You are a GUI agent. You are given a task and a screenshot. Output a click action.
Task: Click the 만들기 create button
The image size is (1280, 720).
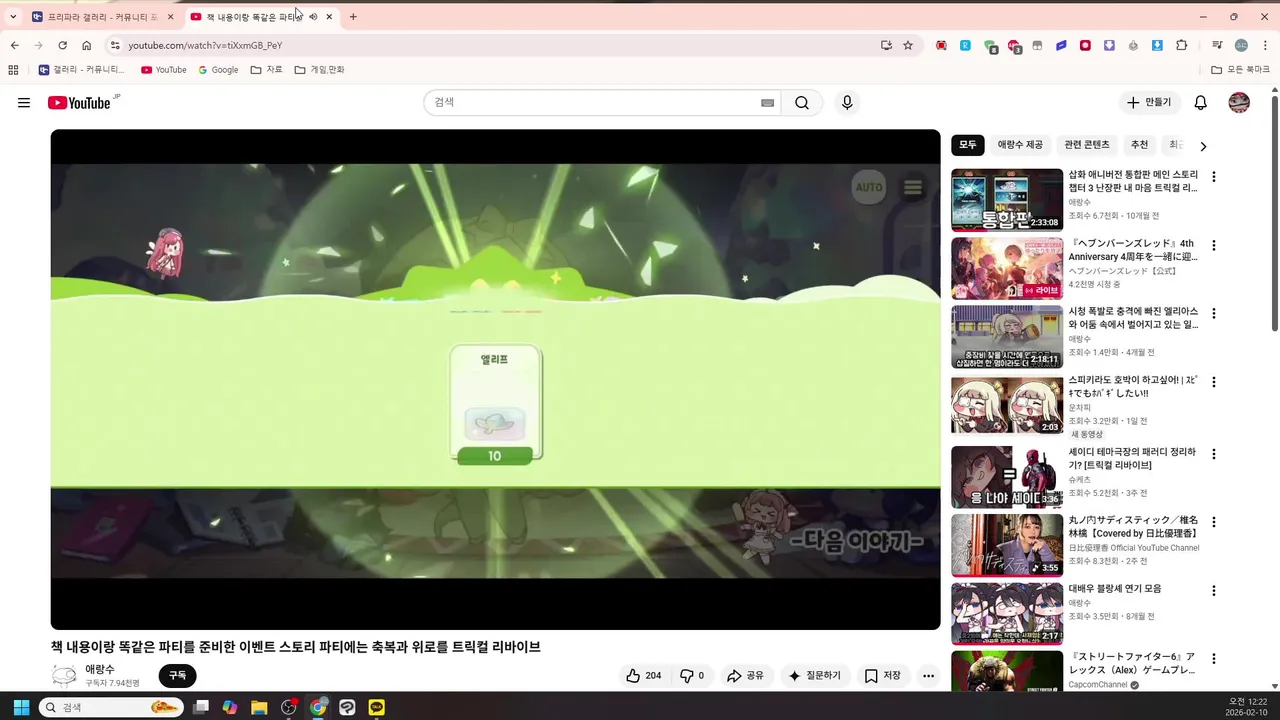(1149, 103)
